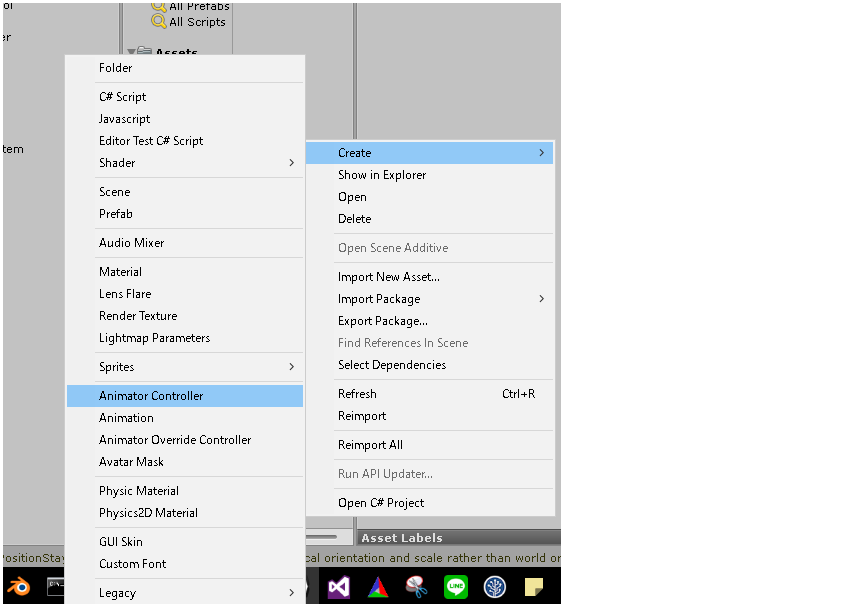Image resolution: width=862 pixels, height=604 pixels.
Task: Create a Render Texture
Action: (185, 316)
